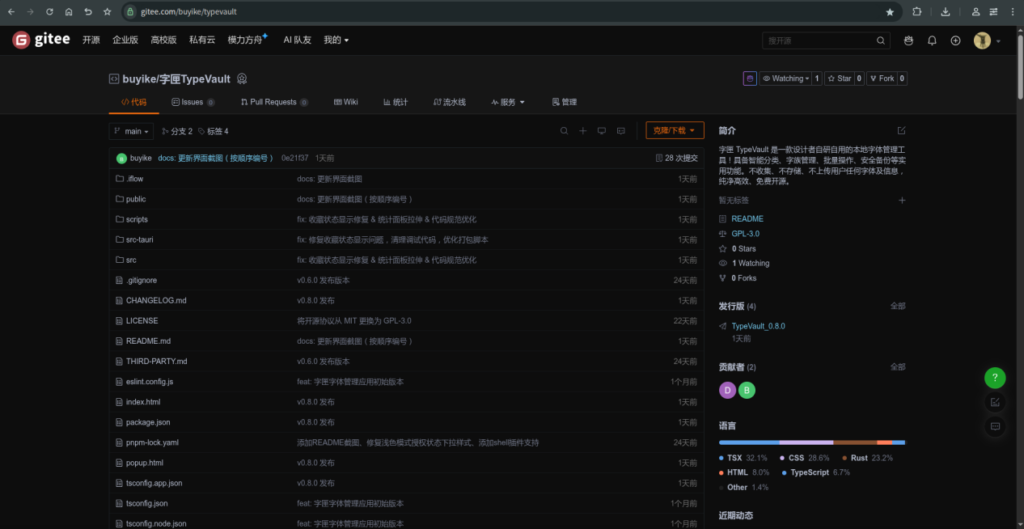Click the Gitee logo
The image size is (1024, 529).
(x=42, y=40)
